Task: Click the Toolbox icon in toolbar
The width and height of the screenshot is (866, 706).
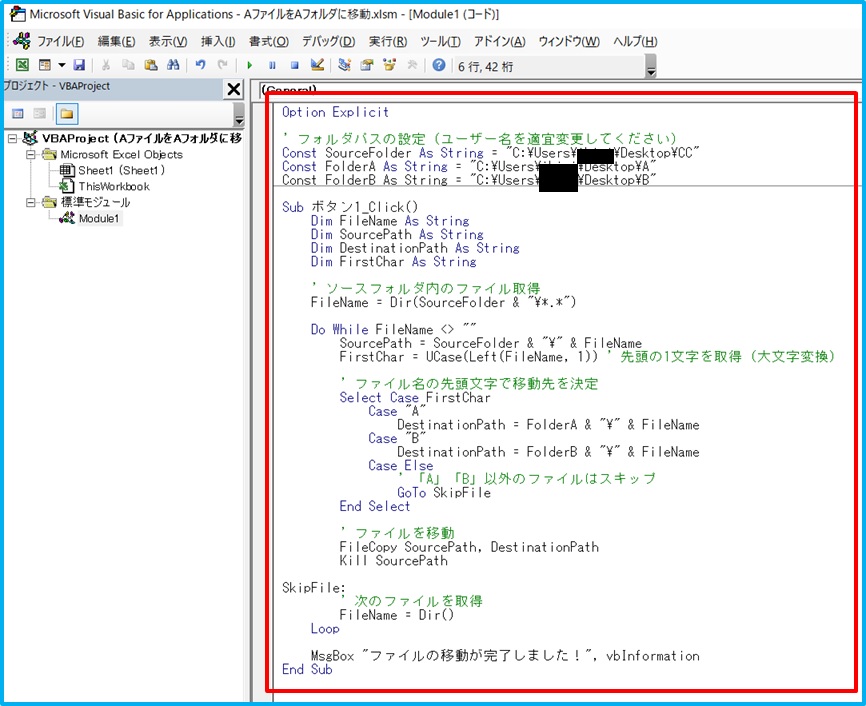Action: coord(411,65)
